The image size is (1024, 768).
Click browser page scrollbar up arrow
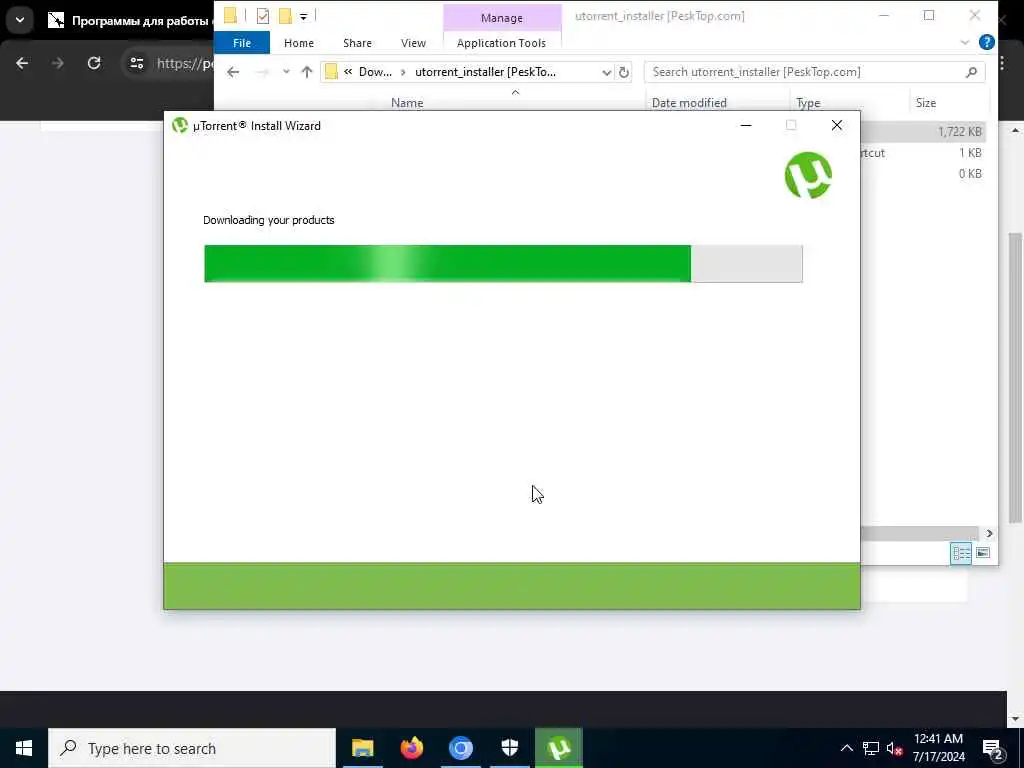(1016, 131)
